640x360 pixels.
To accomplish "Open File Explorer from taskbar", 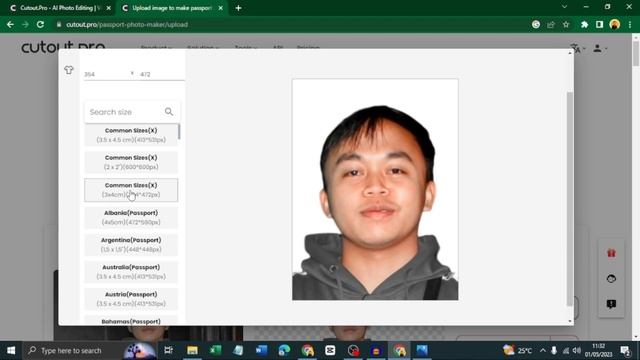I will coord(192,351).
